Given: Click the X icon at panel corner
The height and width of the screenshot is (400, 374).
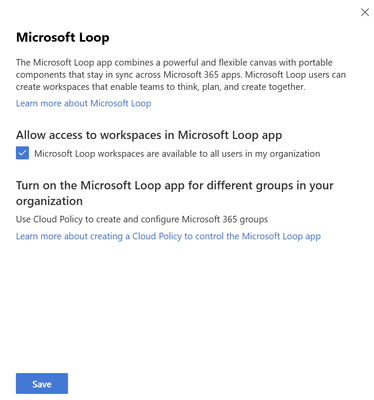Looking at the screenshot, I should [365, 12].
